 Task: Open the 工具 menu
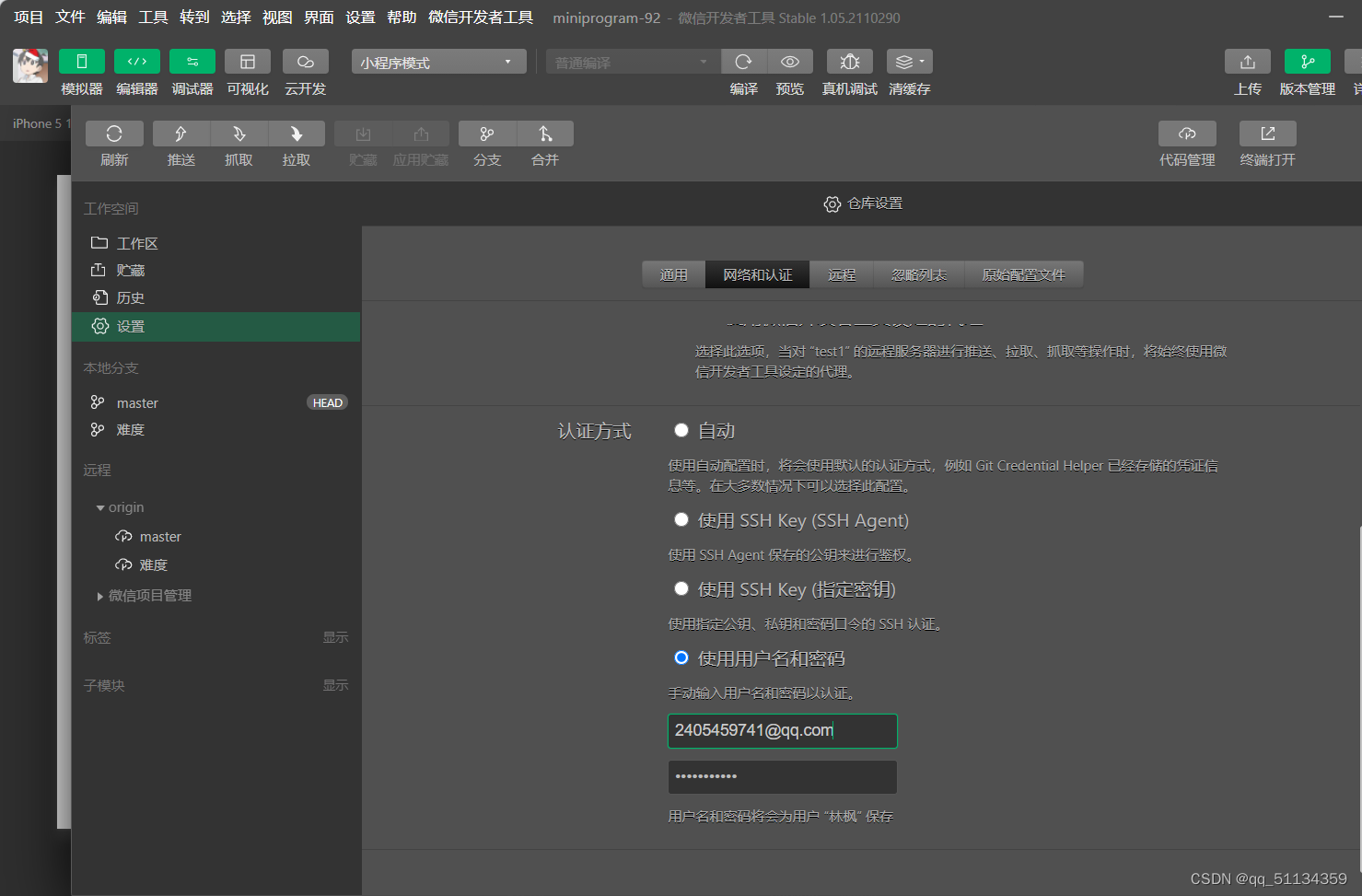click(x=153, y=17)
